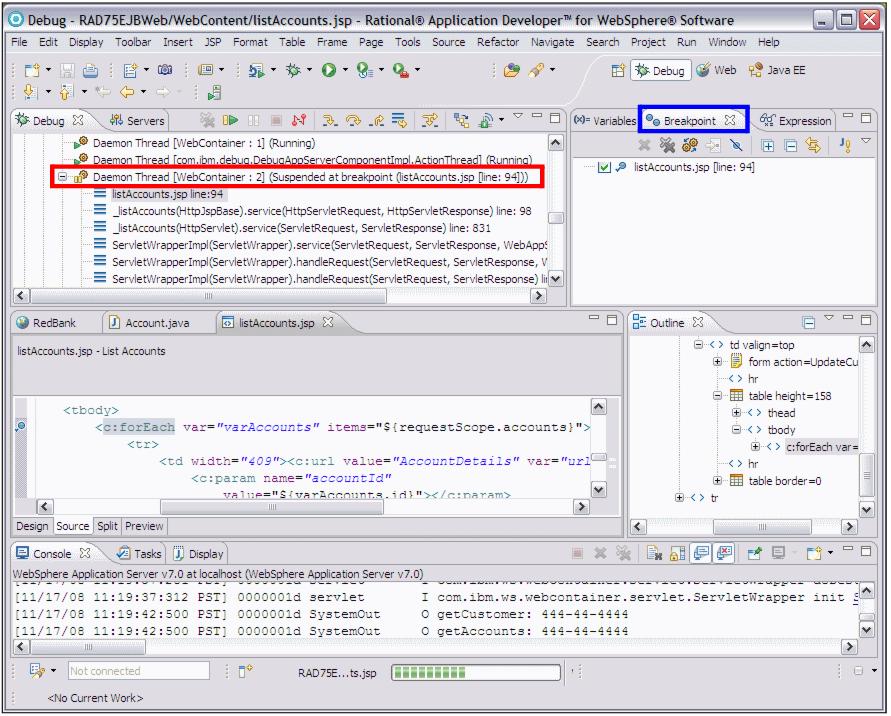
Task: Click the Debug bug icon in toolbar
Action: click(293, 70)
